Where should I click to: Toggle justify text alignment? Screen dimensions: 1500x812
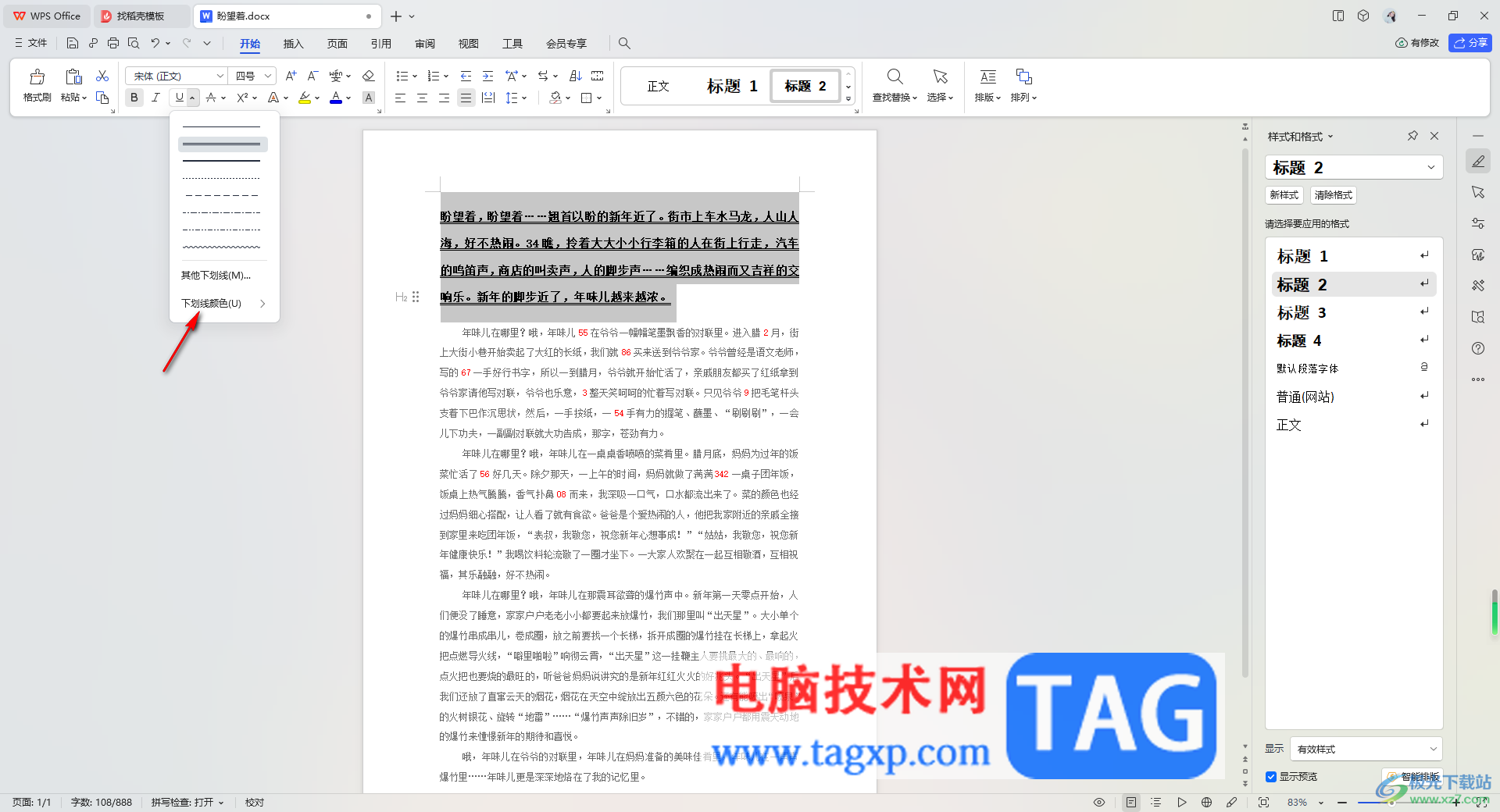[466, 98]
